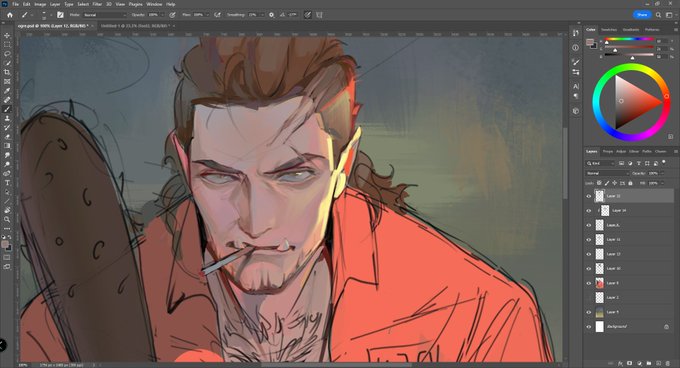
Task: Open smoothing options gear icon
Action: pyautogui.click(x=271, y=15)
